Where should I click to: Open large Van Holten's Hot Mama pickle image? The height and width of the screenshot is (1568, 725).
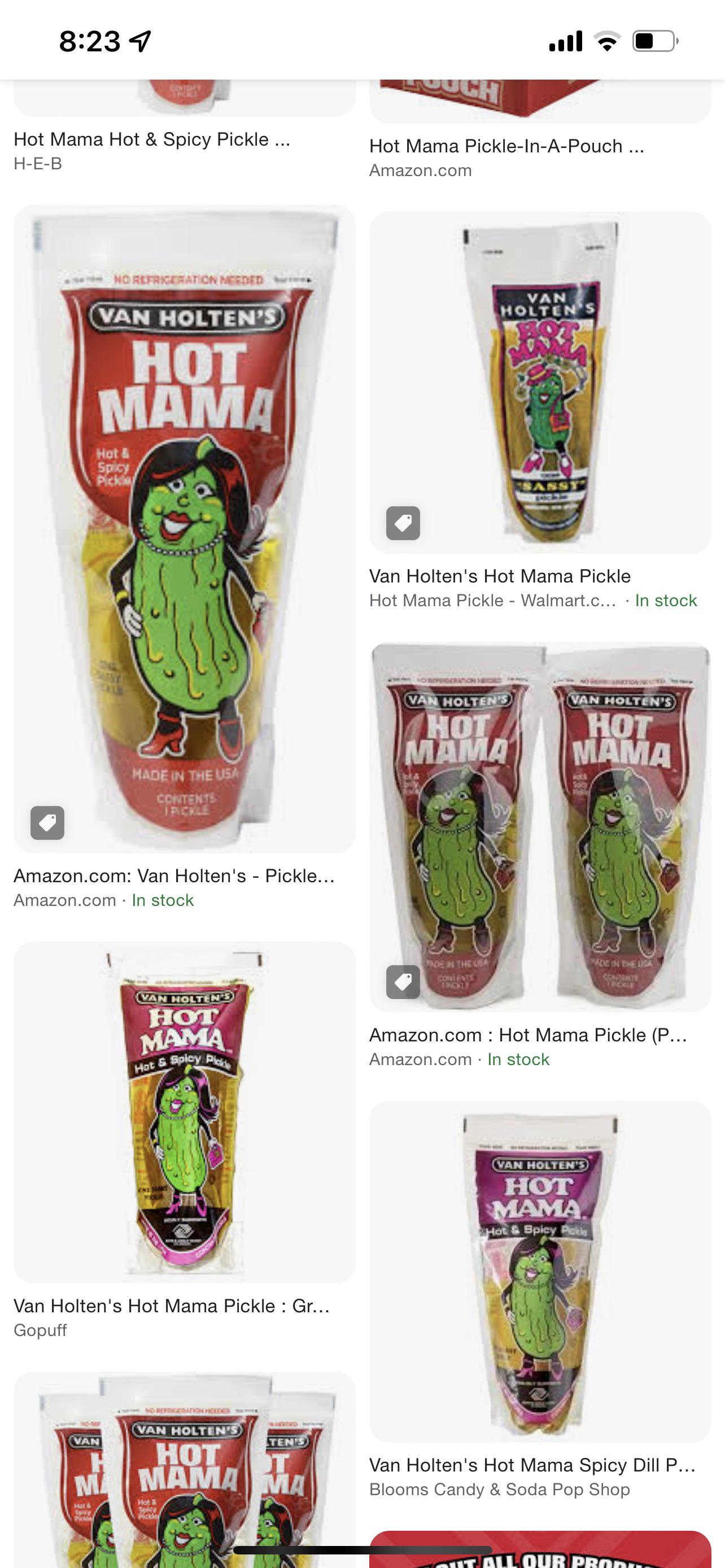[185, 529]
